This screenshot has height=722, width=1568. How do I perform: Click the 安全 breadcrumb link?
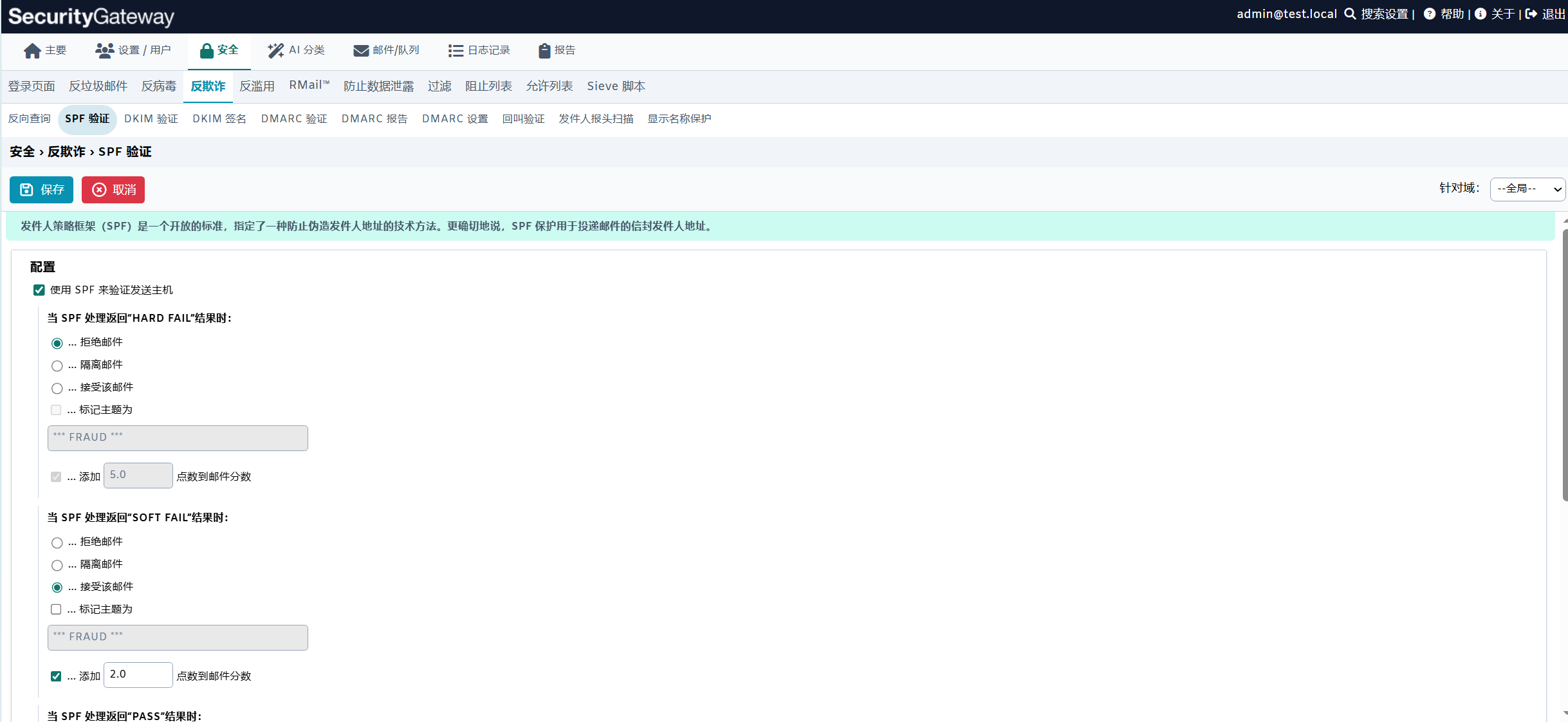click(23, 152)
